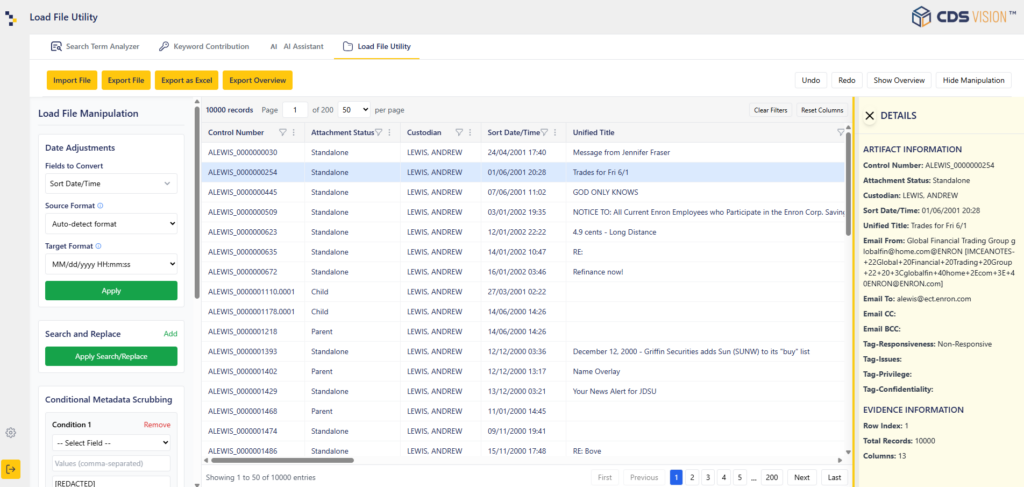Go to page 5 in pagination
This screenshot has height=487, width=1024.
point(739,477)
